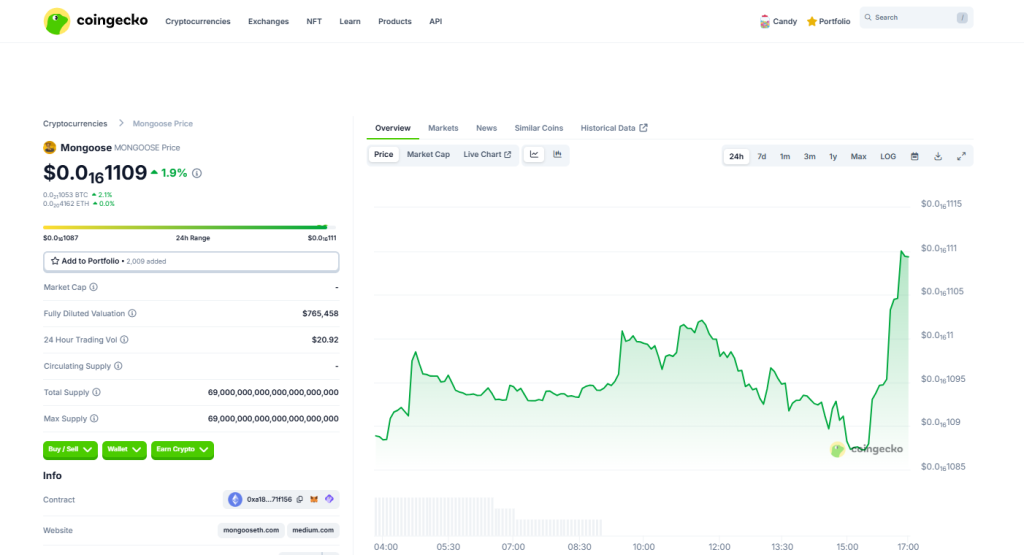Click the Add to Portfolio button
This screenshot has width=1024, height=555.
click(191, 261)
